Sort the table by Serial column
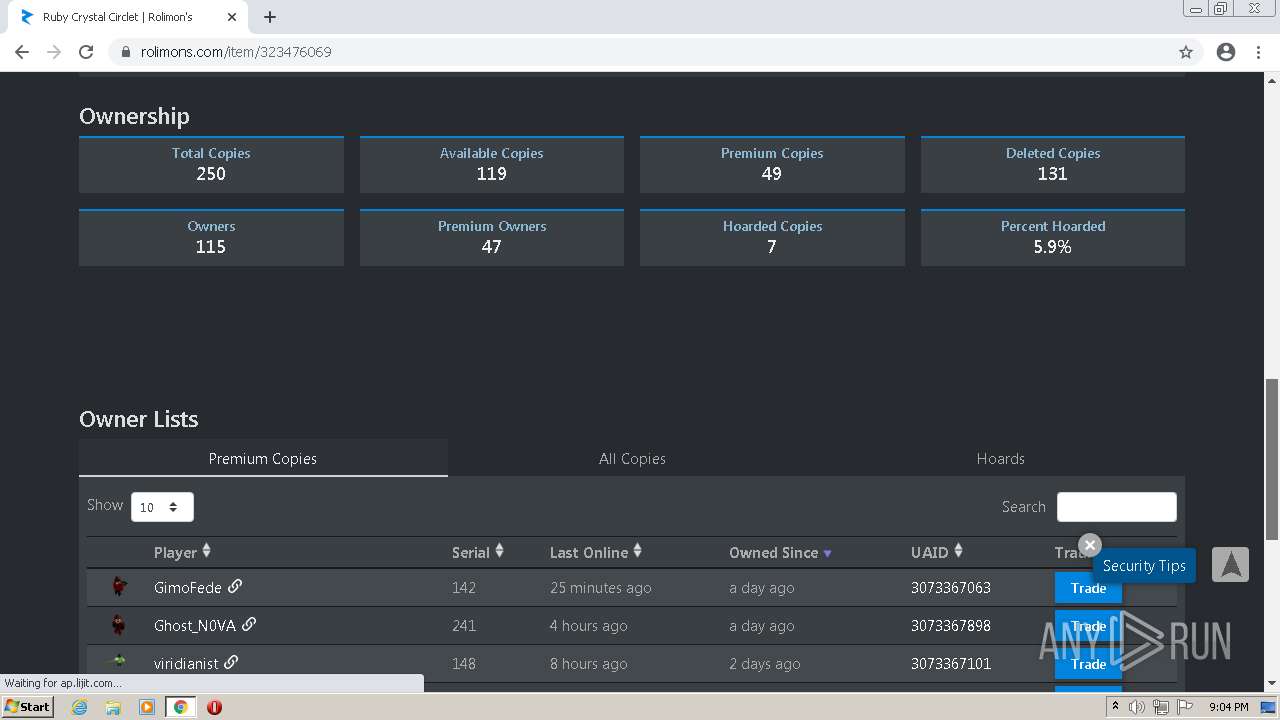1280x720 pixels. pos(478,552)
